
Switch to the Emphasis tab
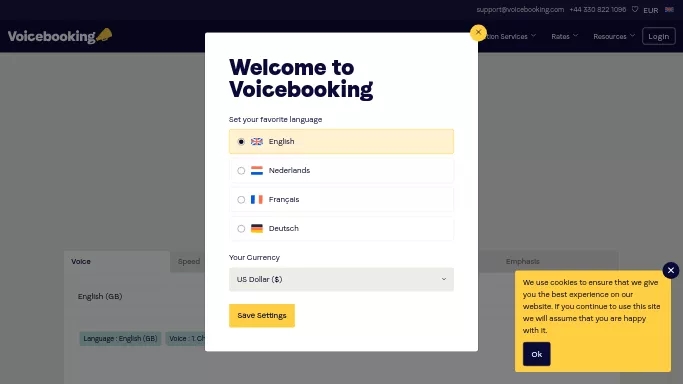[522, 262]
